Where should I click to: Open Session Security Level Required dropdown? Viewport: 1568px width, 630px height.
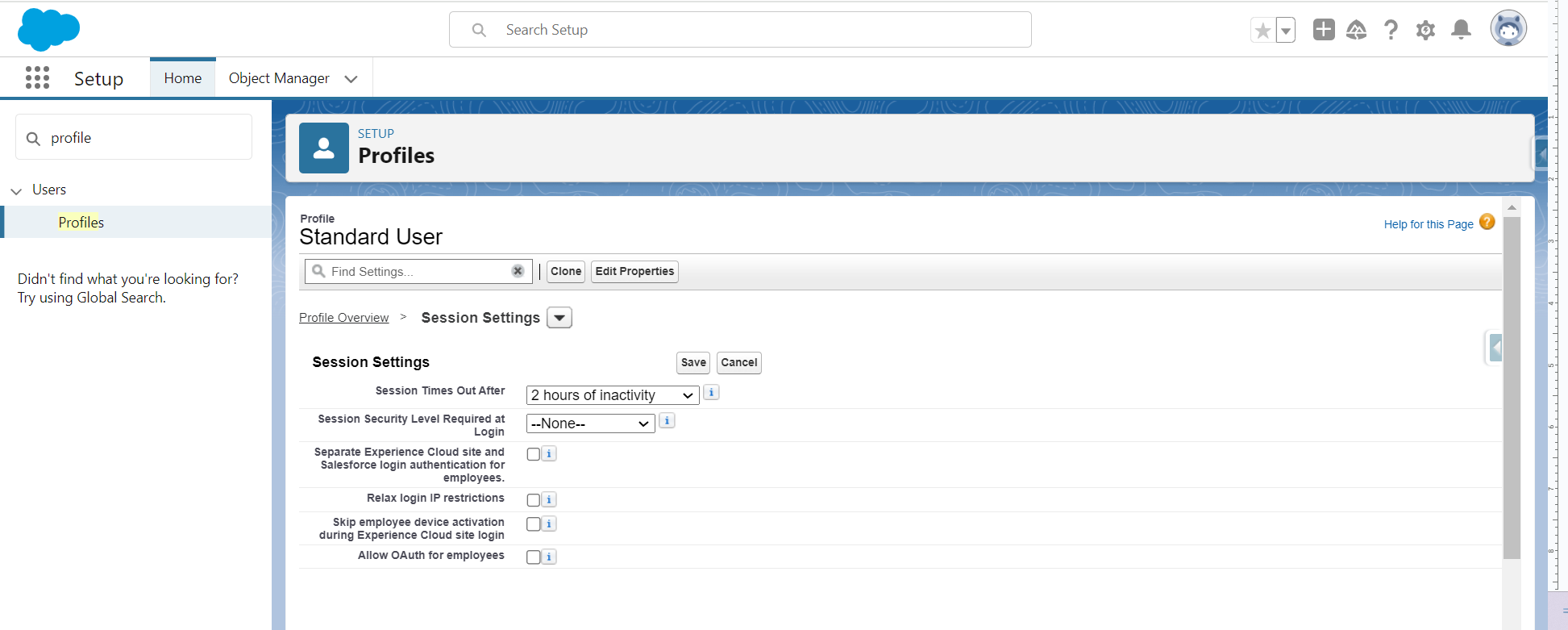pos(590,423)
